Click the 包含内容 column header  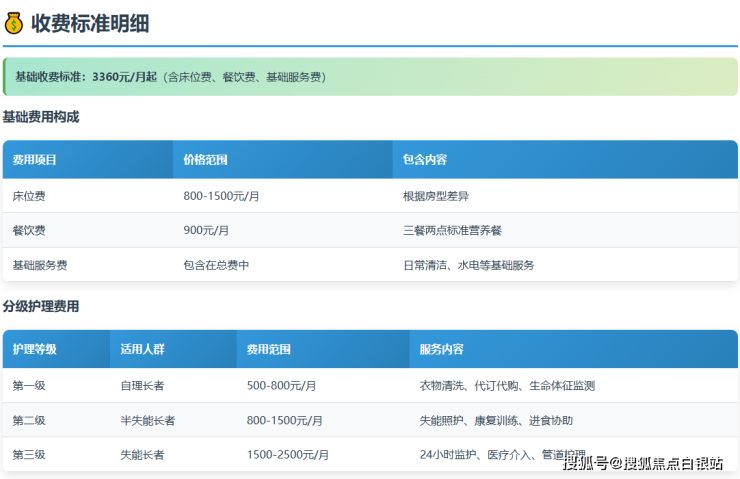point(425,160)
